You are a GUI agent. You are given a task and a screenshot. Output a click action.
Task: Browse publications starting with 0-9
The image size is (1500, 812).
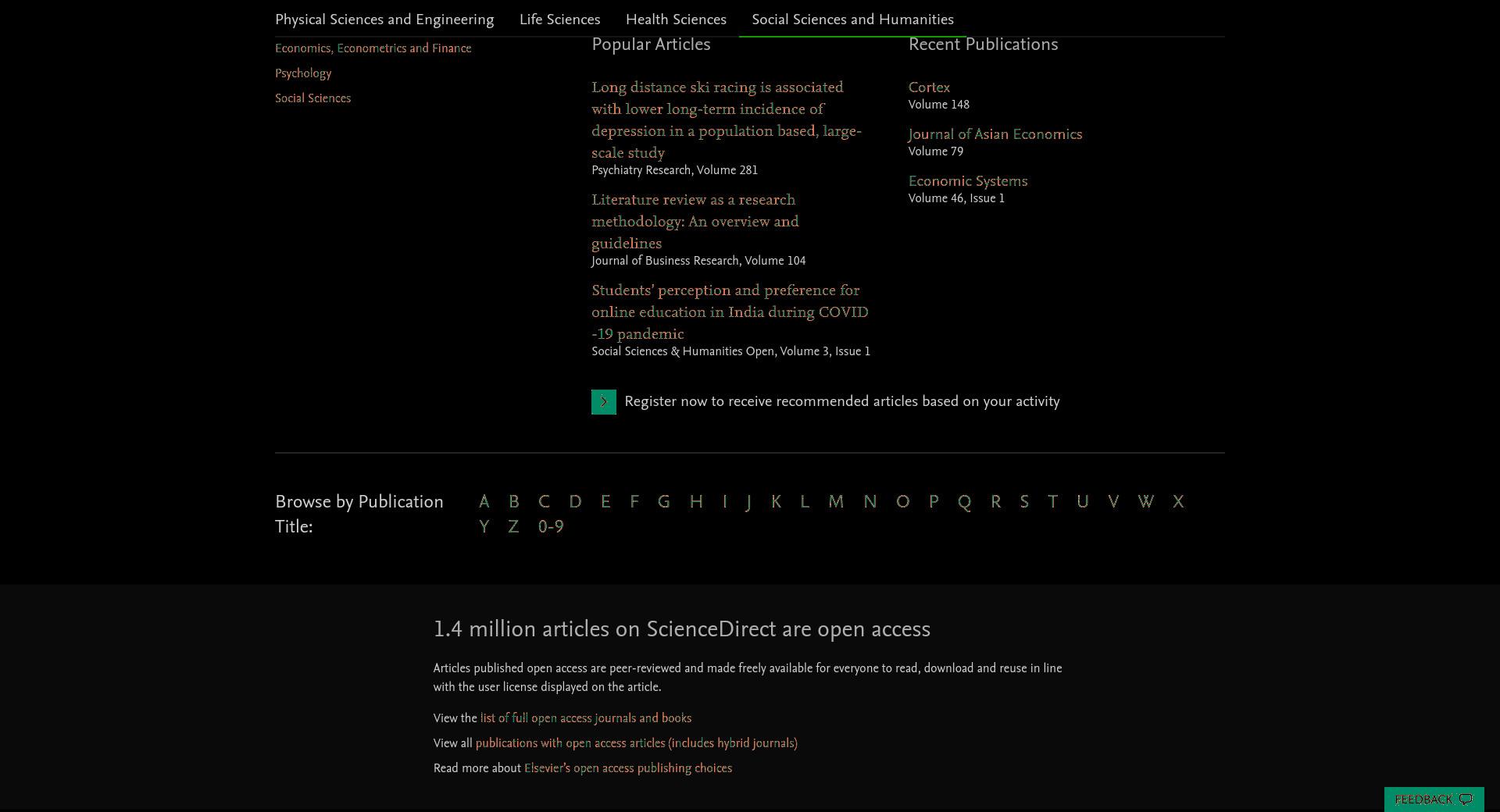coord(551,527)
